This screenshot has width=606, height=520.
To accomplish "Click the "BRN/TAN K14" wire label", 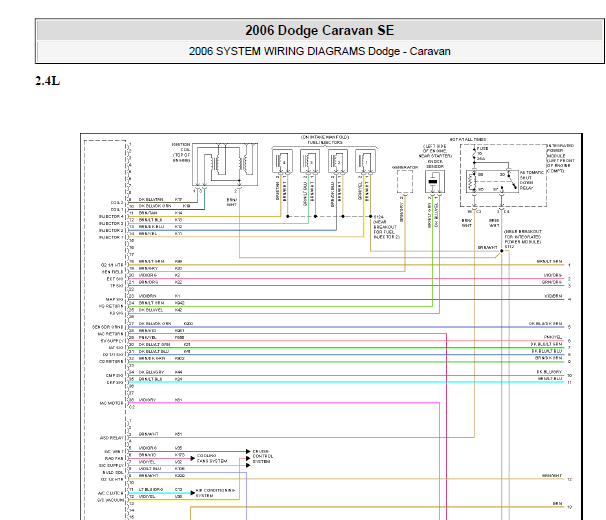I will pos(160,213).
